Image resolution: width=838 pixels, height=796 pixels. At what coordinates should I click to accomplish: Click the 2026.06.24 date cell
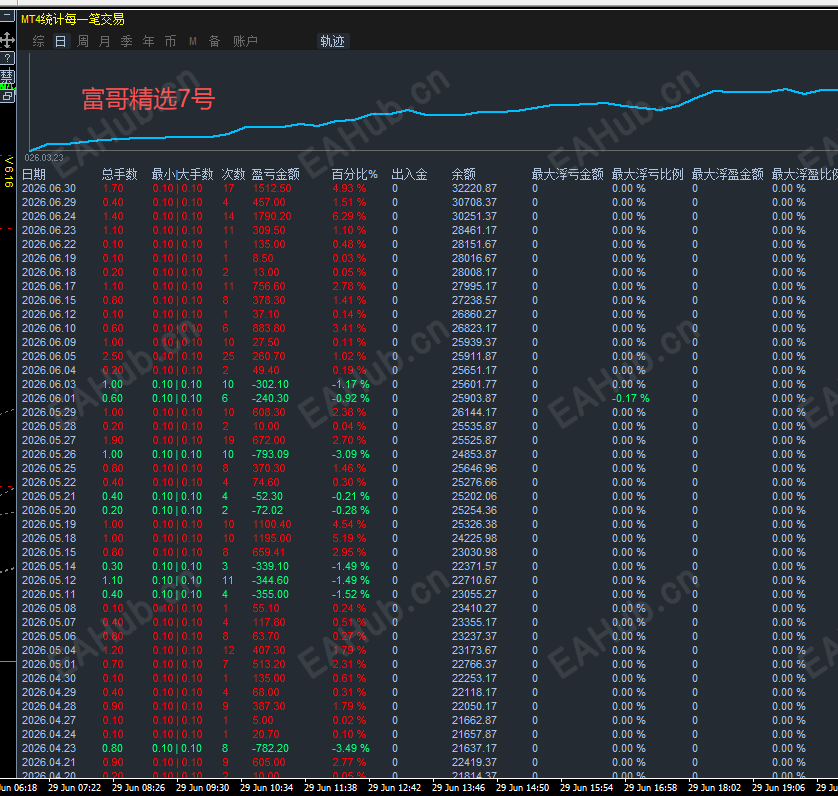[49, 217]
